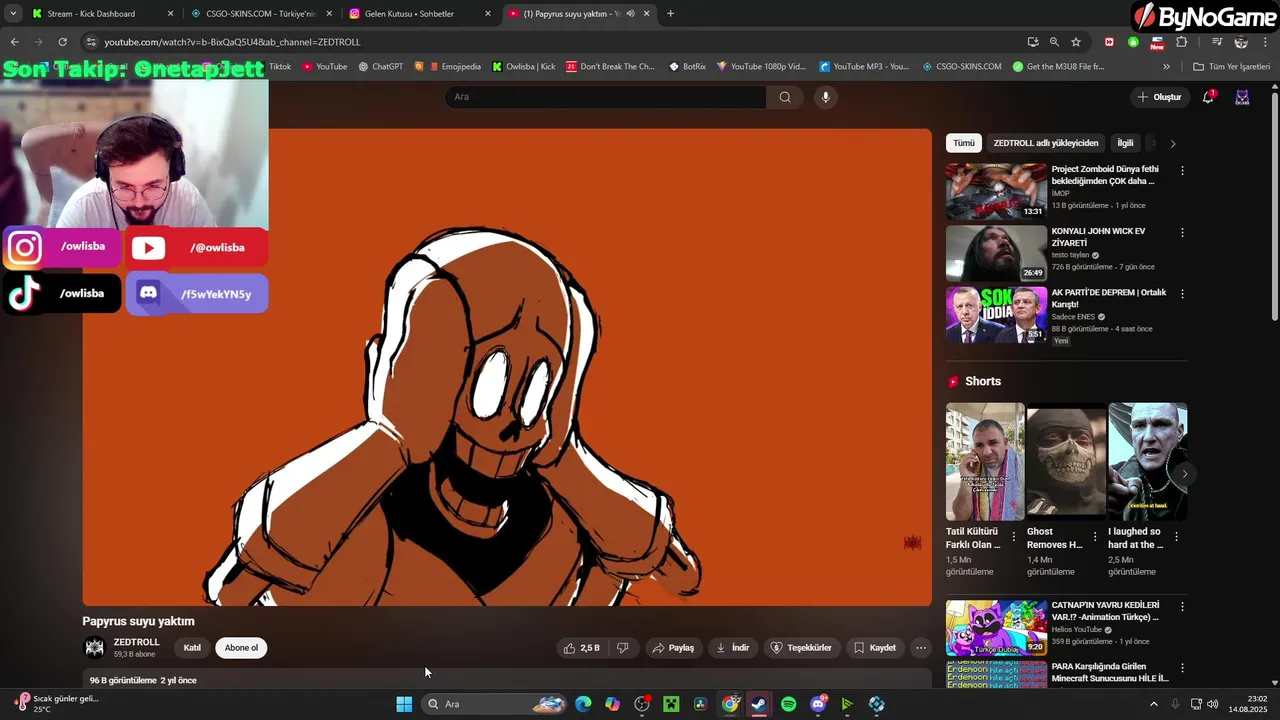The height and width of the screenshot is (720, 1280).
Task: Switch to the Gelen Kutusu Sohbetler tab
Action: pyautogui.click(x=420, y=14)
